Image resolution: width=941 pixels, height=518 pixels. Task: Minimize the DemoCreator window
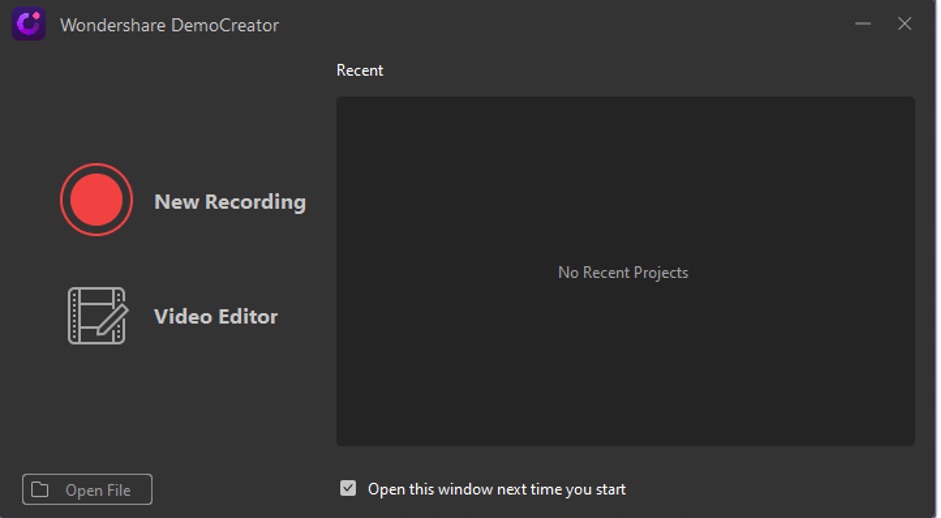[x=863, y=24]
